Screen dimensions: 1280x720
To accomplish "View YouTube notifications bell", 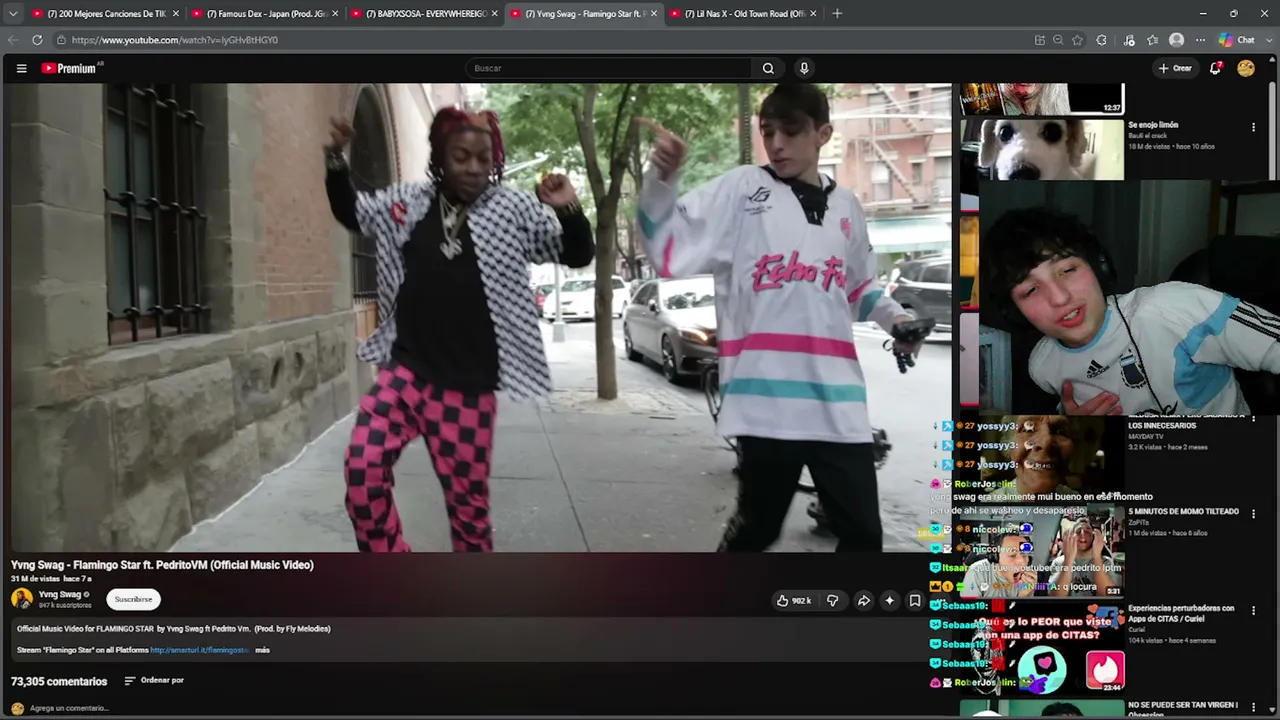I will click(1216, 68).
